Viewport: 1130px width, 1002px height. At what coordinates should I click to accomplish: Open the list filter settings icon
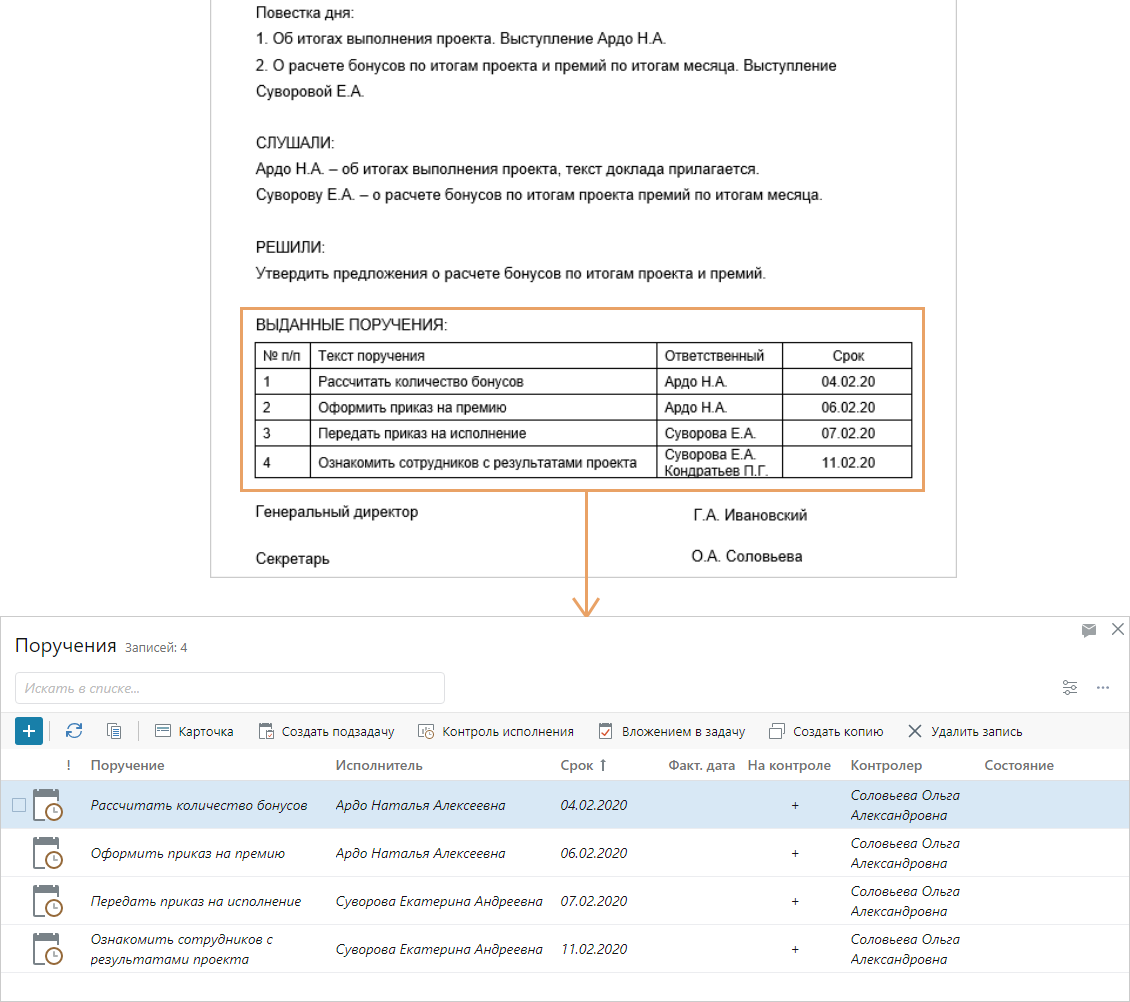coord(1070,688)
